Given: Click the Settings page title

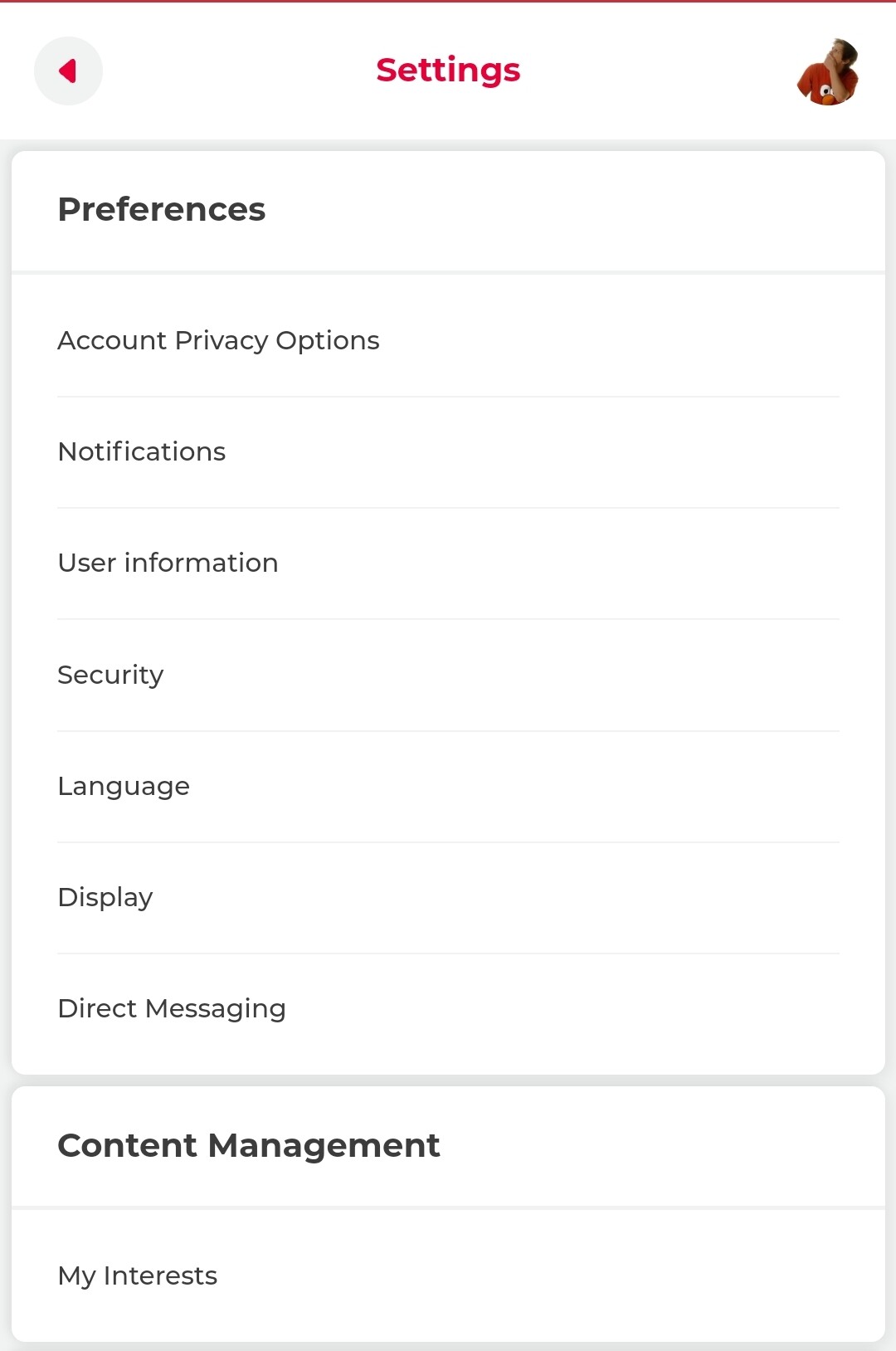Looking at the screenshot, I should pyautogui.click(x=448, y=71).
